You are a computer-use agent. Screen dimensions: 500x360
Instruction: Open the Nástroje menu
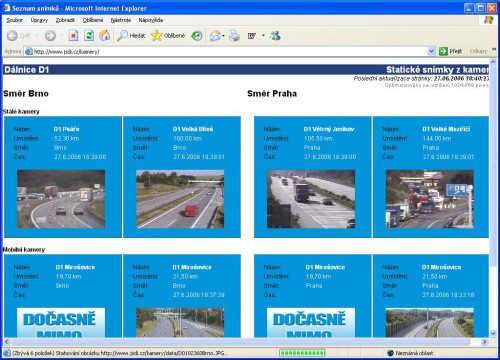(x=121, y=20)
